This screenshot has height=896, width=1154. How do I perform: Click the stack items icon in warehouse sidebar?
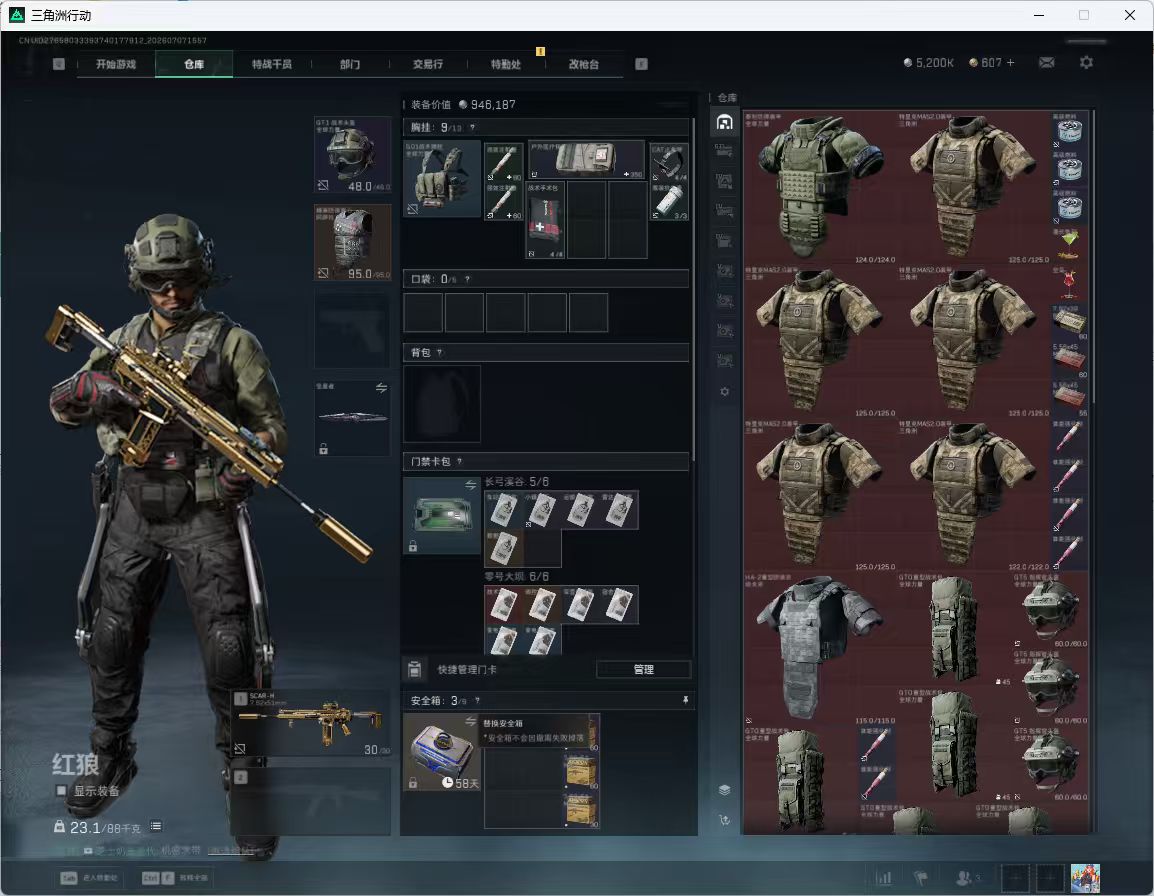point(724,790)
